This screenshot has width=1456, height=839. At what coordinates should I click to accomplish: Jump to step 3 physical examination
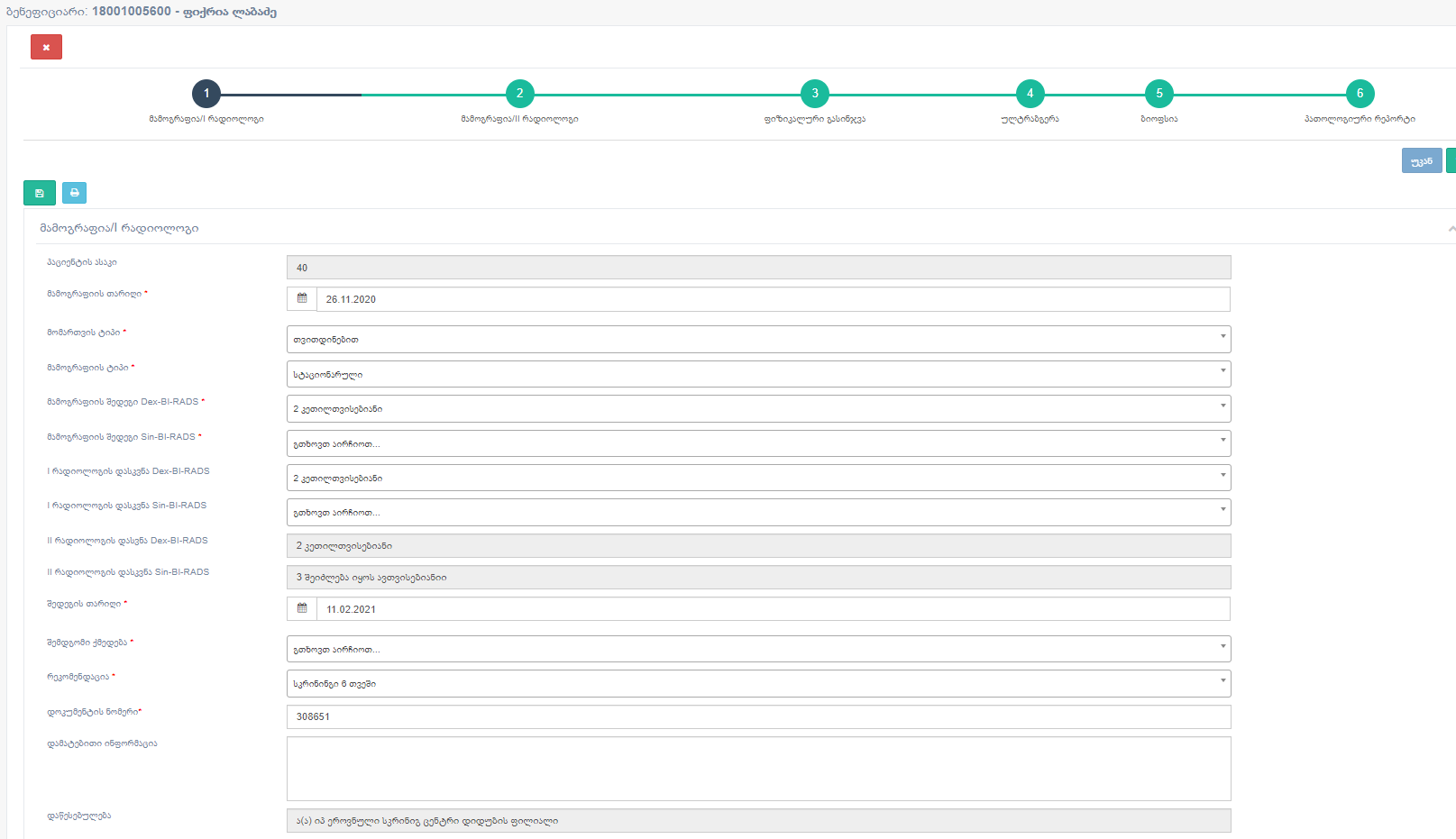click(x=815, y=94)
